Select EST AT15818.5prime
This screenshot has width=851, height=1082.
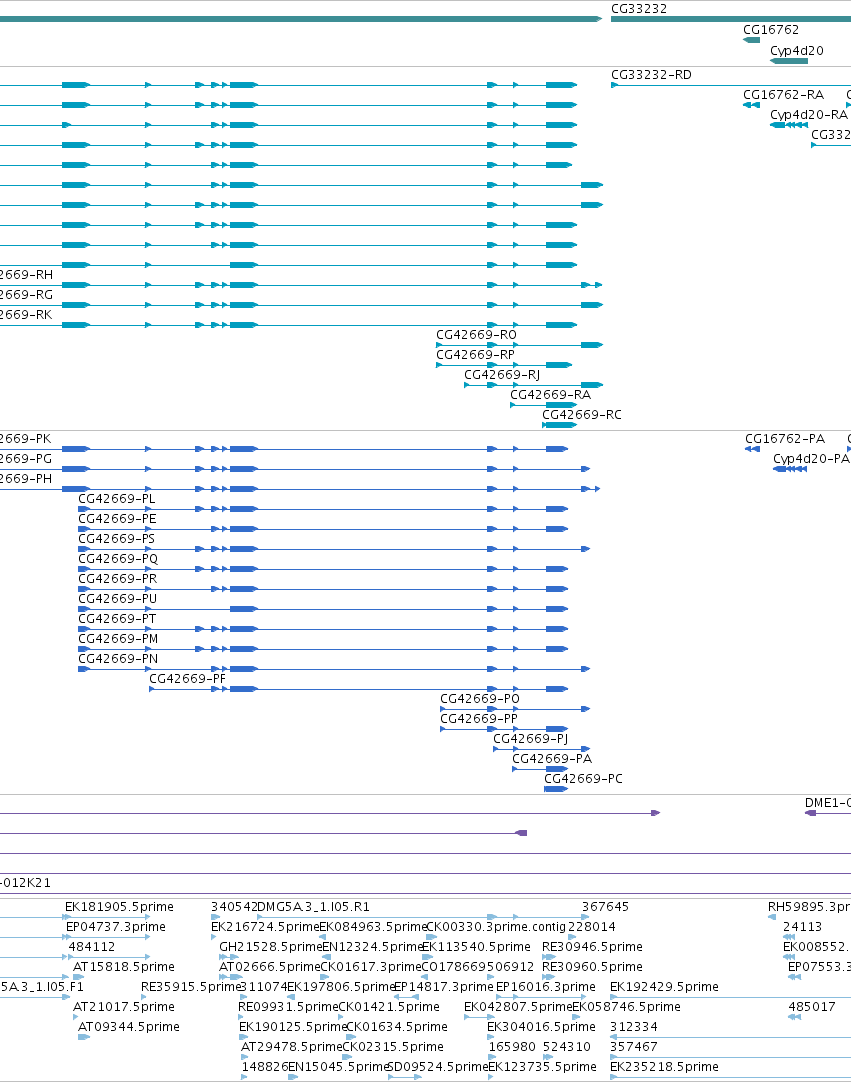coord(124,967)
